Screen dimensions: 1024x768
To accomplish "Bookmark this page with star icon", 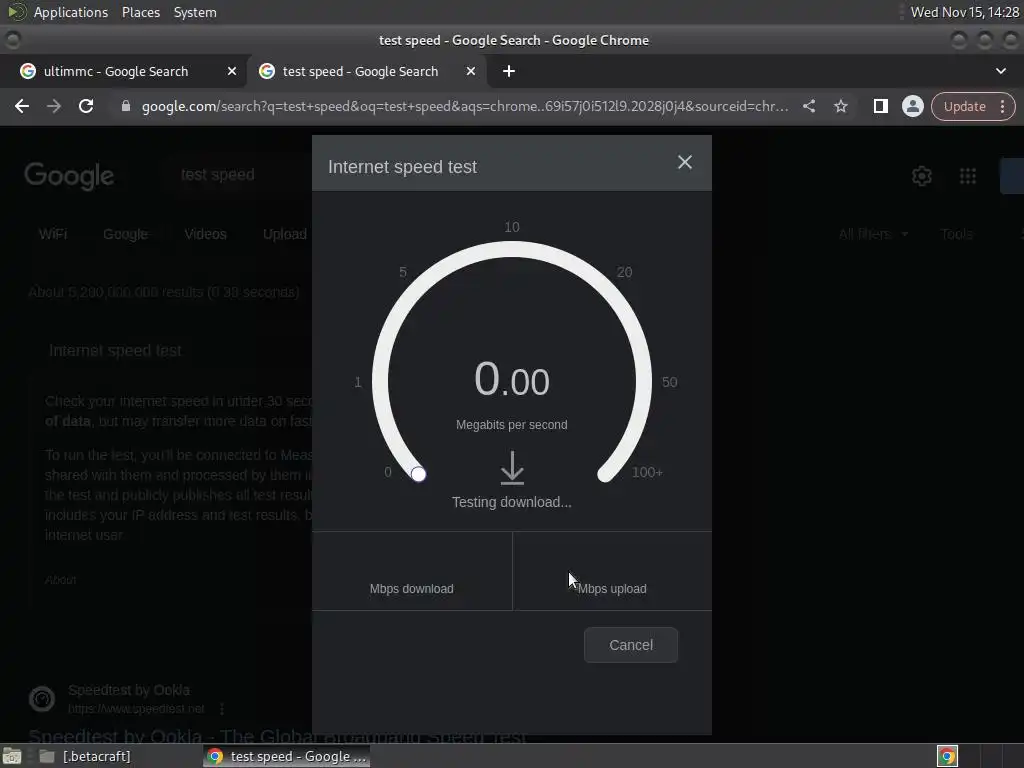I will (840, 106).
